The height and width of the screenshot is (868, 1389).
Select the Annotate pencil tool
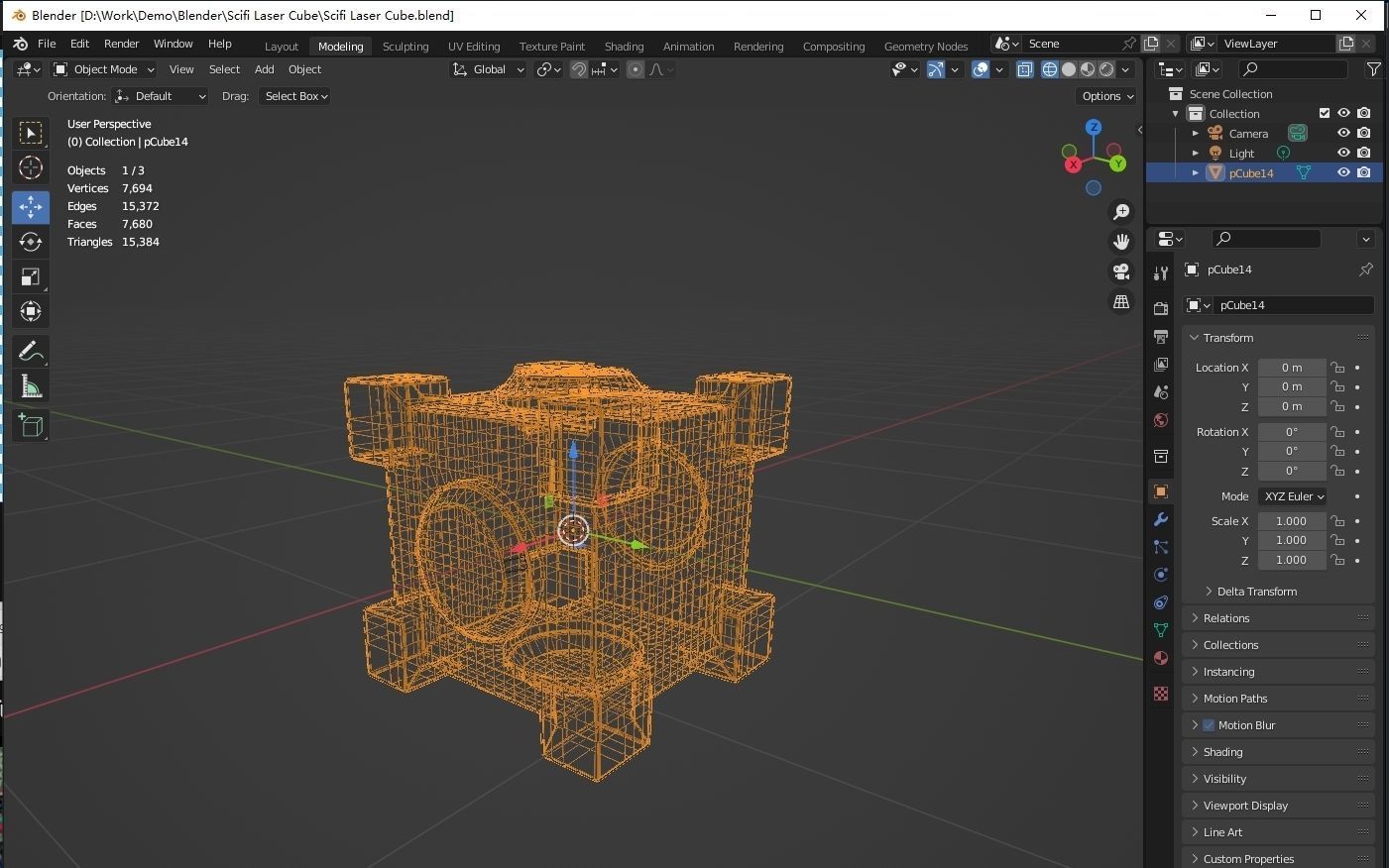coord(31,352)
